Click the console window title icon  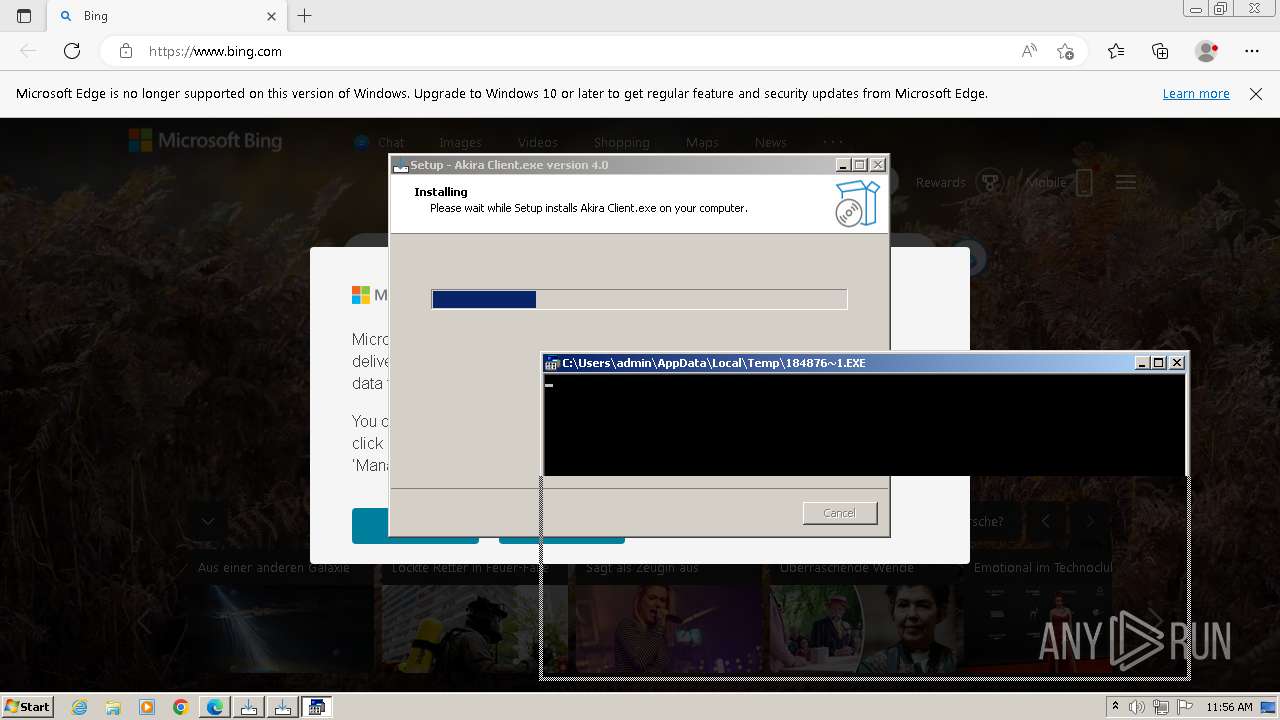point(551,363)
